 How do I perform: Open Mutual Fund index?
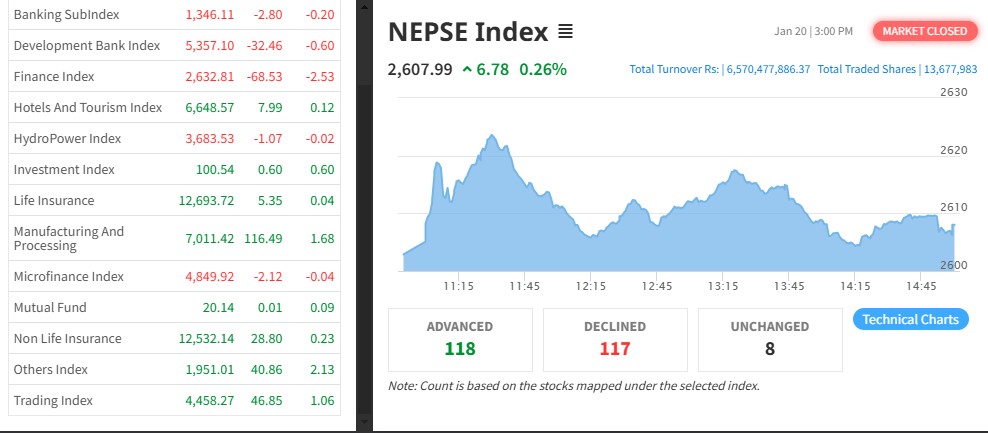pyautogui.click(x=50, y=307)
